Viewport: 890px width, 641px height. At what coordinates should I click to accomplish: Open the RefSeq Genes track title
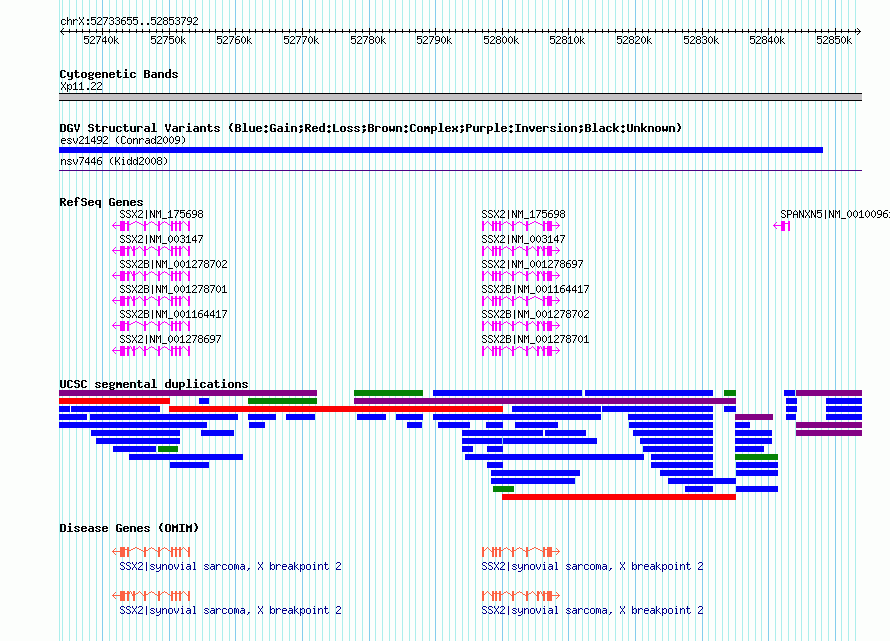tap(101, 202)
